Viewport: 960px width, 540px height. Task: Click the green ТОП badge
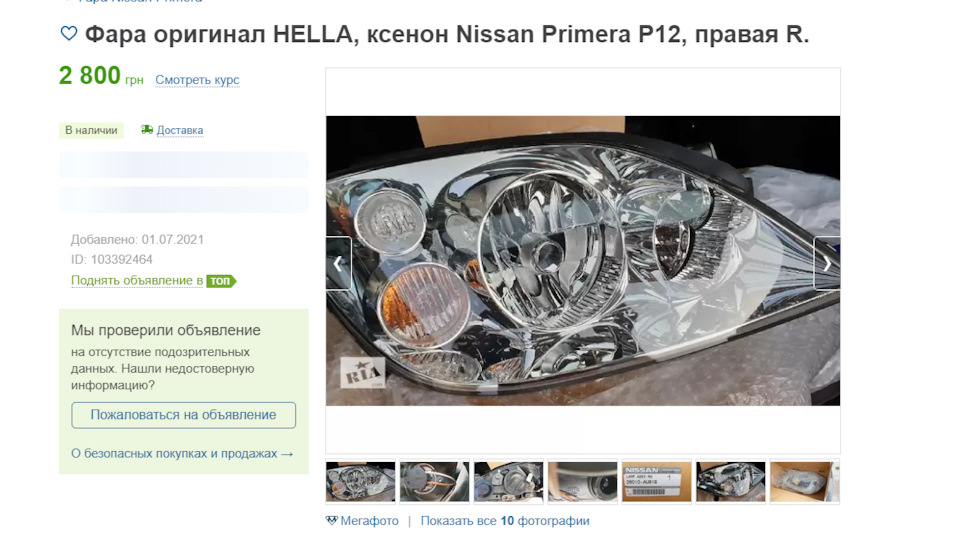221,281
